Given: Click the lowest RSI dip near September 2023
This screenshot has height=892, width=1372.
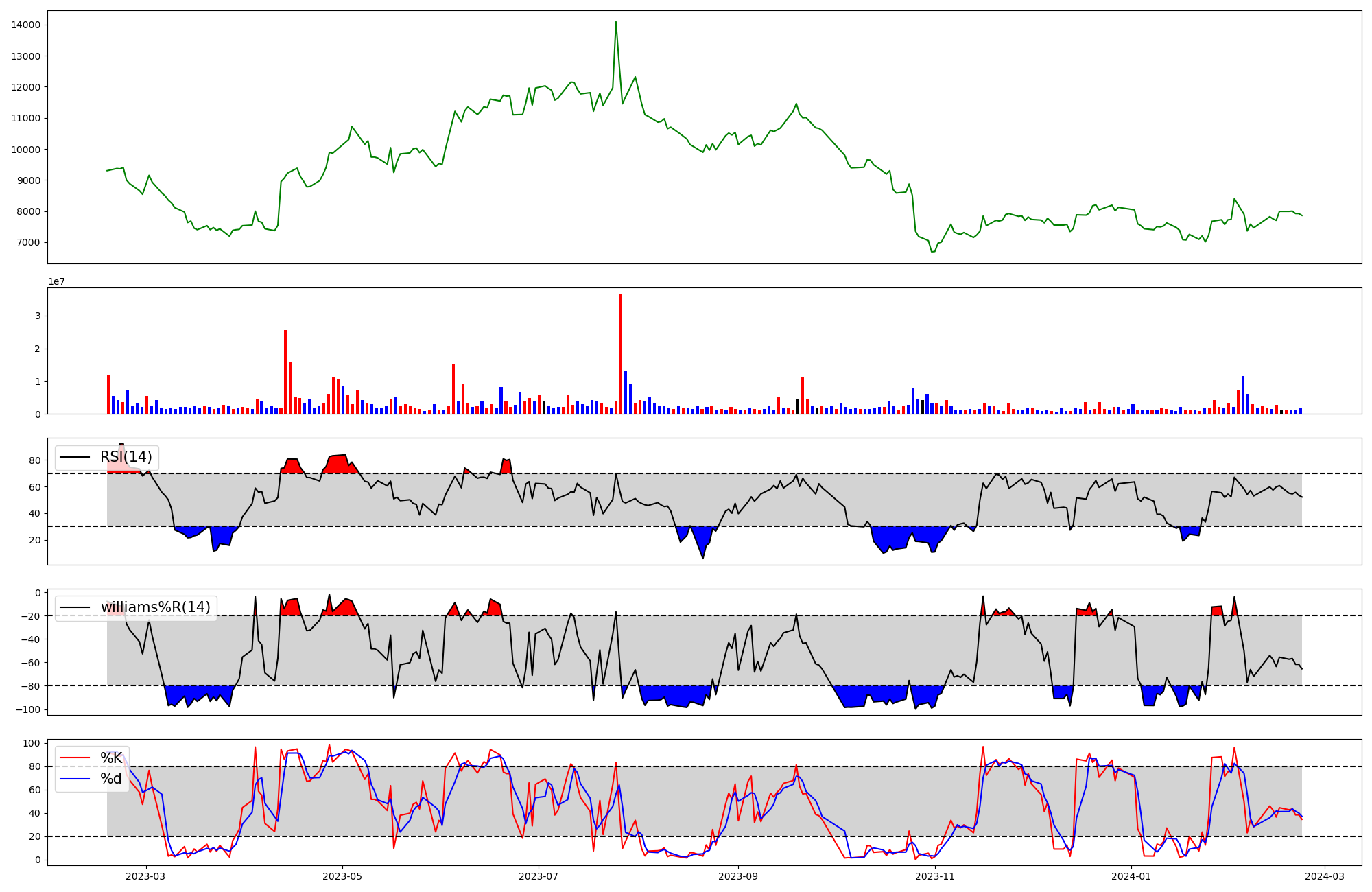Looking at the screenshot, I should 702,556.
